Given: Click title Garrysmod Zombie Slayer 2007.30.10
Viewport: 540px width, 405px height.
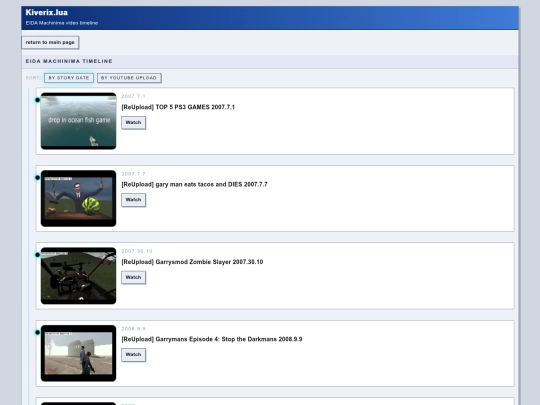Looking at the screenshot, I should 192,262.
